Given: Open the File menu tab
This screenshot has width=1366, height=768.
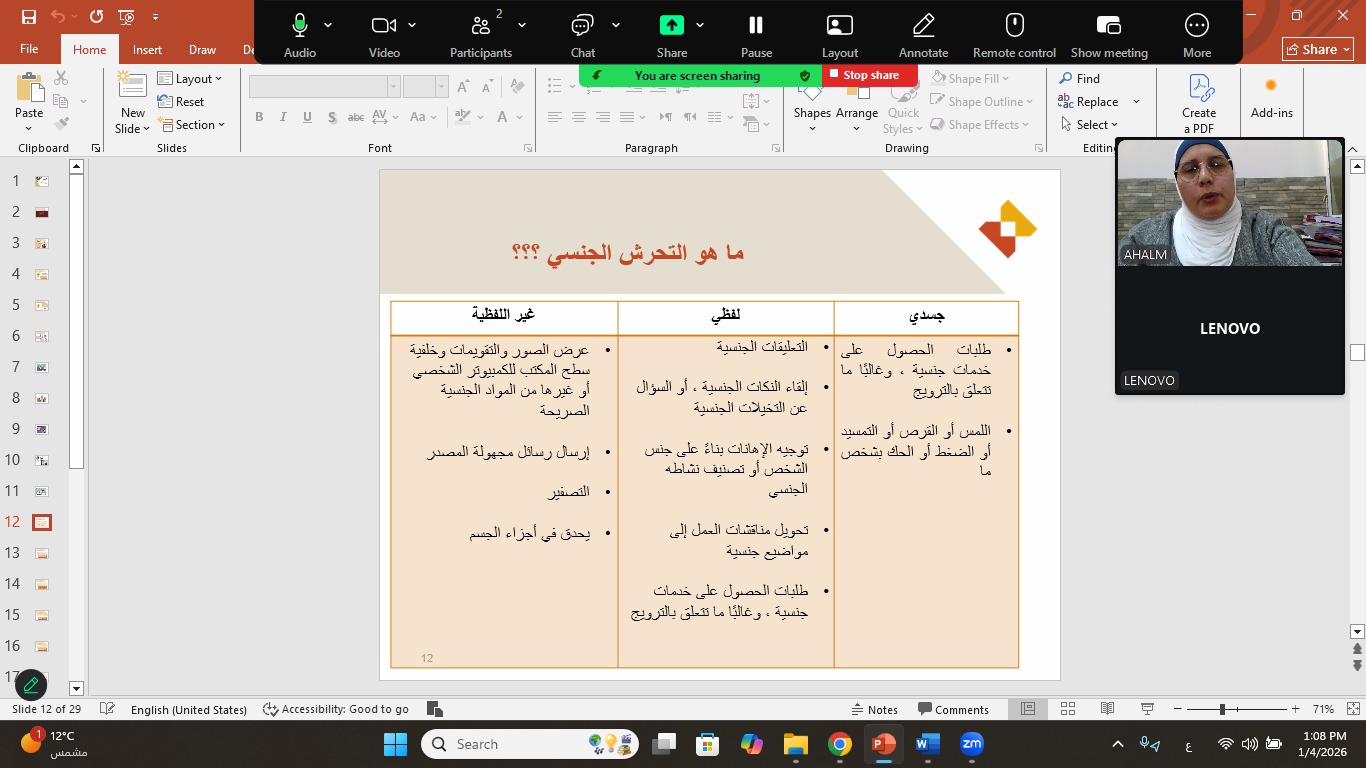Looking at the screenshot, I should [x=29, y=49].
